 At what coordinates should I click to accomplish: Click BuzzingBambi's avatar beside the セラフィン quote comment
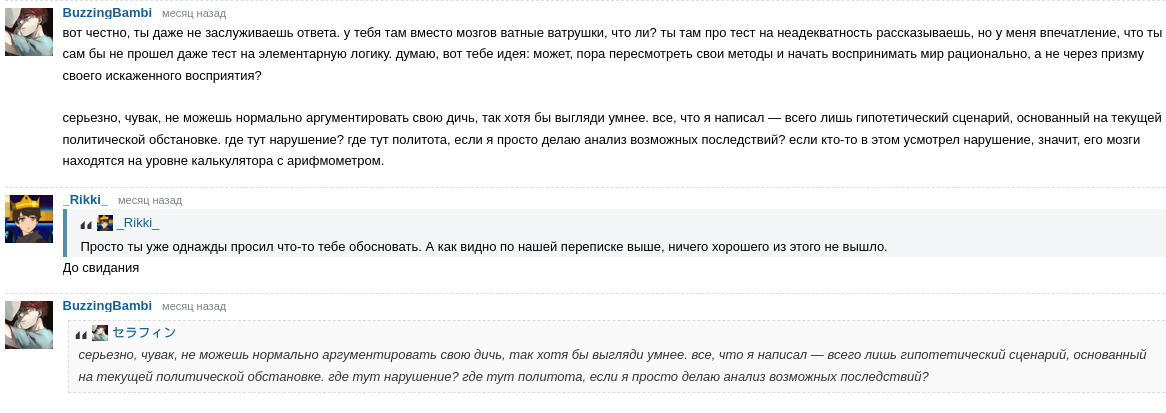pyautogui.click(x=29, y=324)
